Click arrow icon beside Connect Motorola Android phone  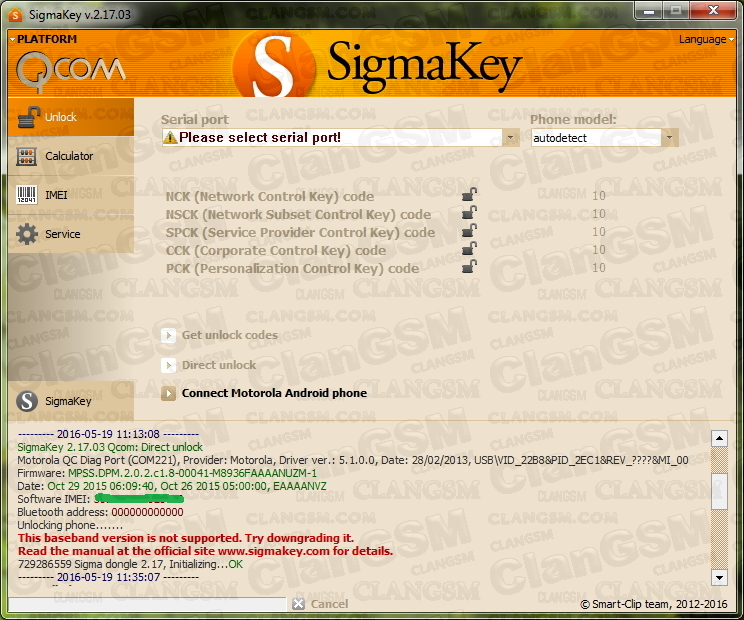coord(168,393)
